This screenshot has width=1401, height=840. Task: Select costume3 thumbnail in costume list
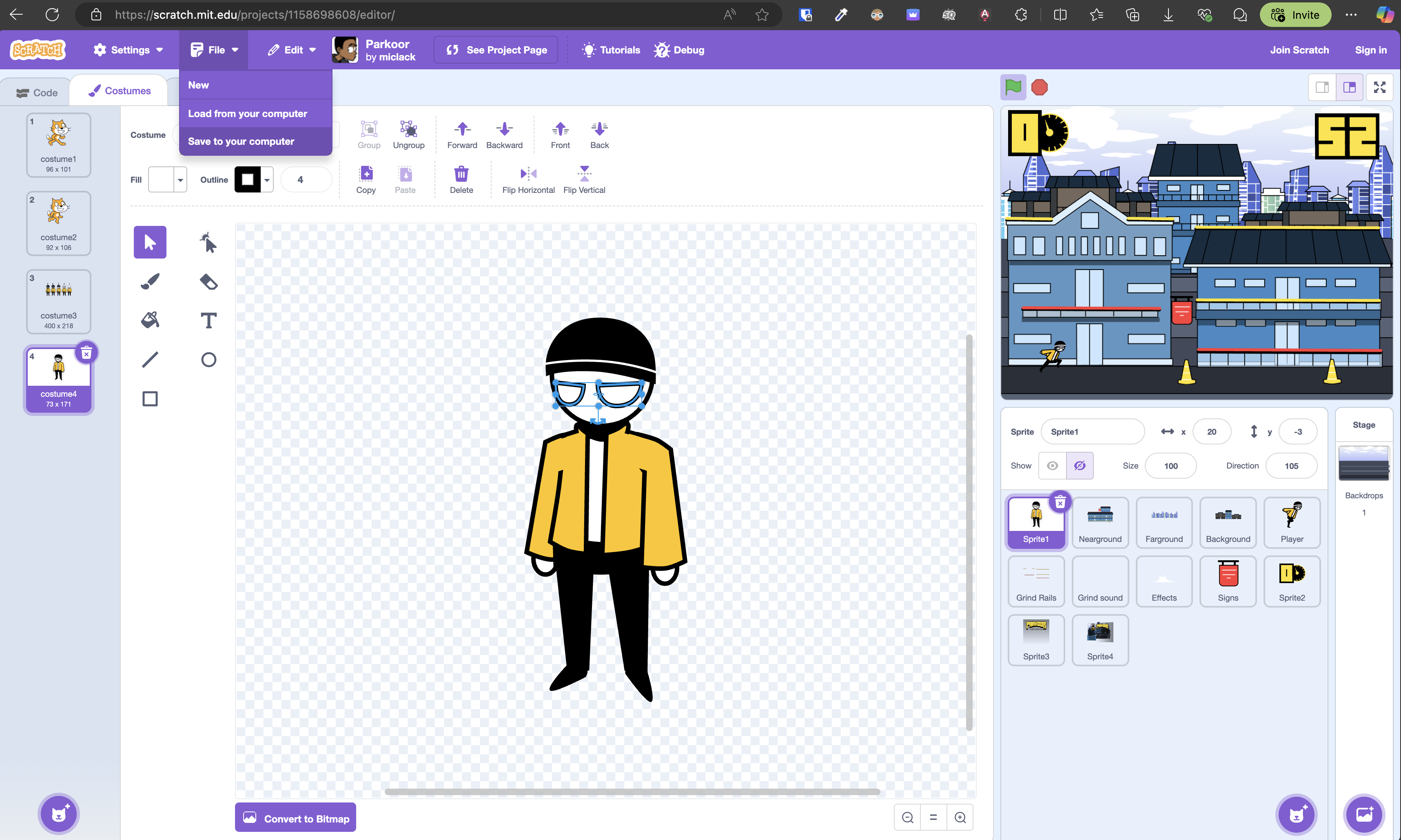coord(58,302)
